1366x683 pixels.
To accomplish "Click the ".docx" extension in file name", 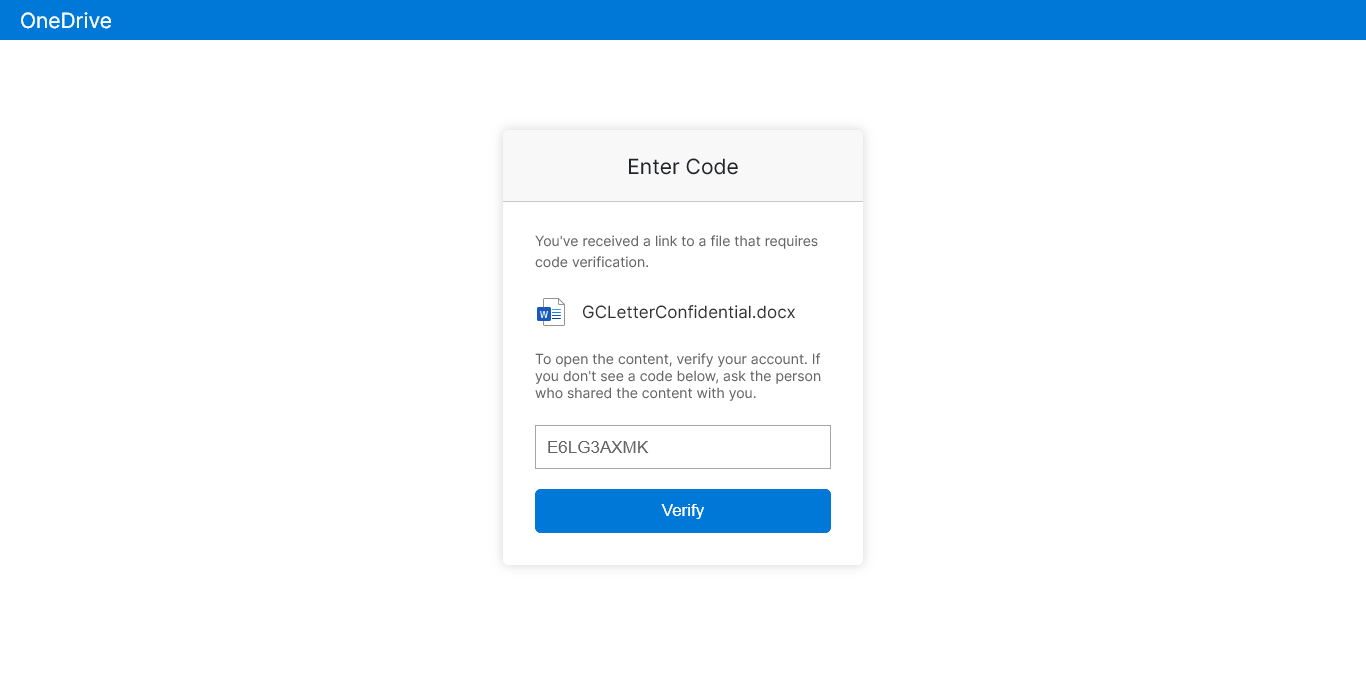I will (774, 312).
